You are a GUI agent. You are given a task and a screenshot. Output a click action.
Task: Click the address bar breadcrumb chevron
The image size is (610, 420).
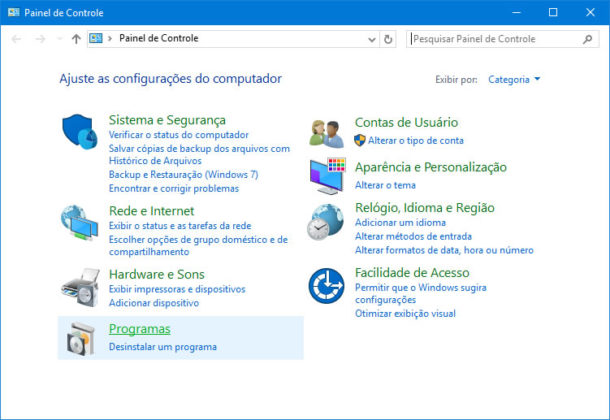(x=110, y=38)
